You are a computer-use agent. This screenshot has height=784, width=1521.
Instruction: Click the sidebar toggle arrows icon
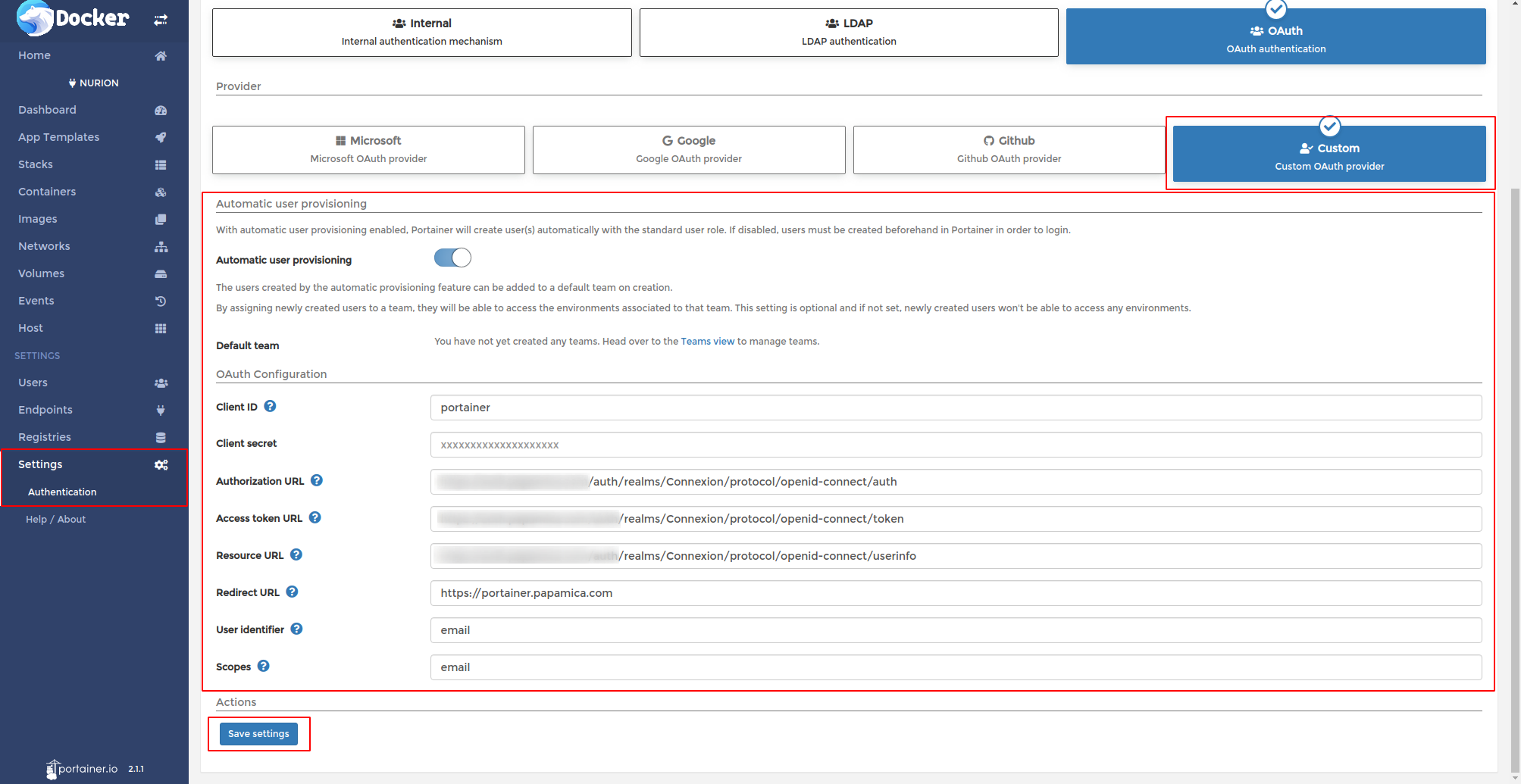(x=161, y=20)
